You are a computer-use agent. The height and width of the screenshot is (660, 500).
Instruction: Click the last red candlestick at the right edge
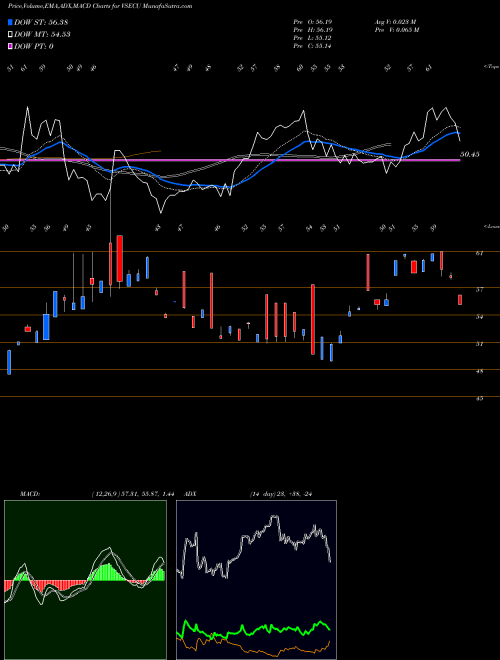tap(460, 299)
